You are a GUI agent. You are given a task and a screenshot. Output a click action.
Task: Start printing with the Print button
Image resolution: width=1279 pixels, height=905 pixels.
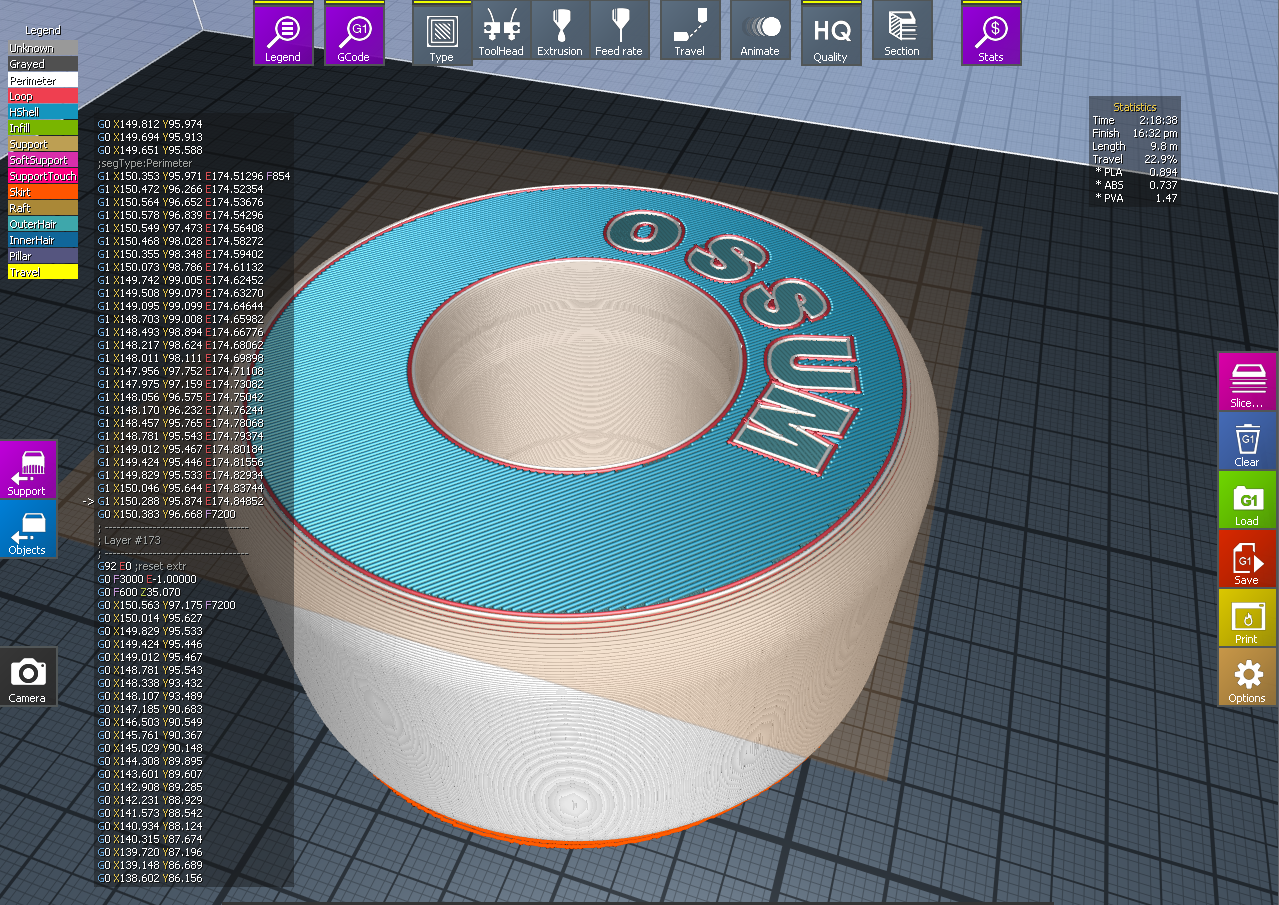(1246, 618)
